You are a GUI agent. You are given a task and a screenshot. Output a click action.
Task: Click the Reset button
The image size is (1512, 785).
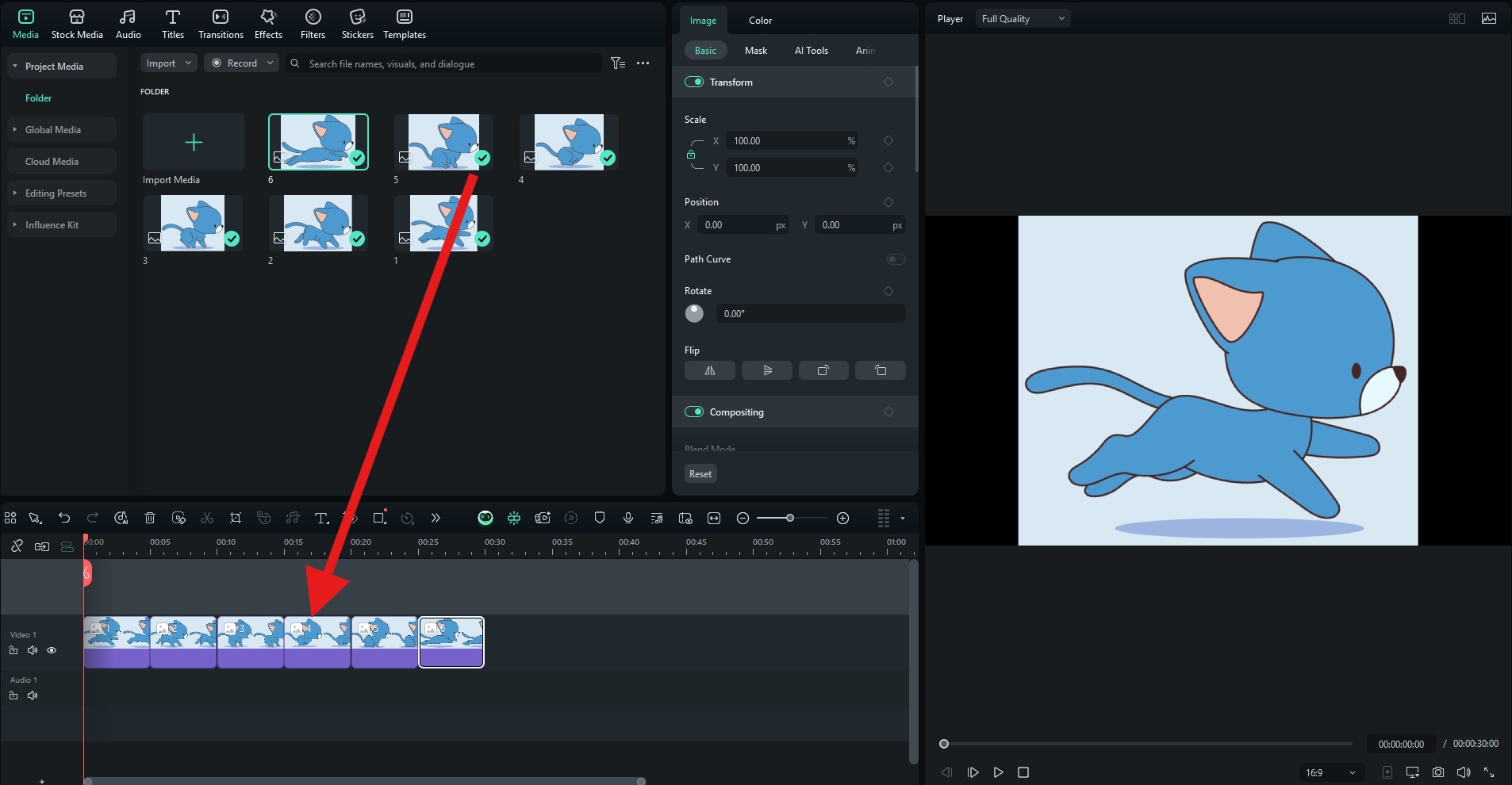[700, 473]
